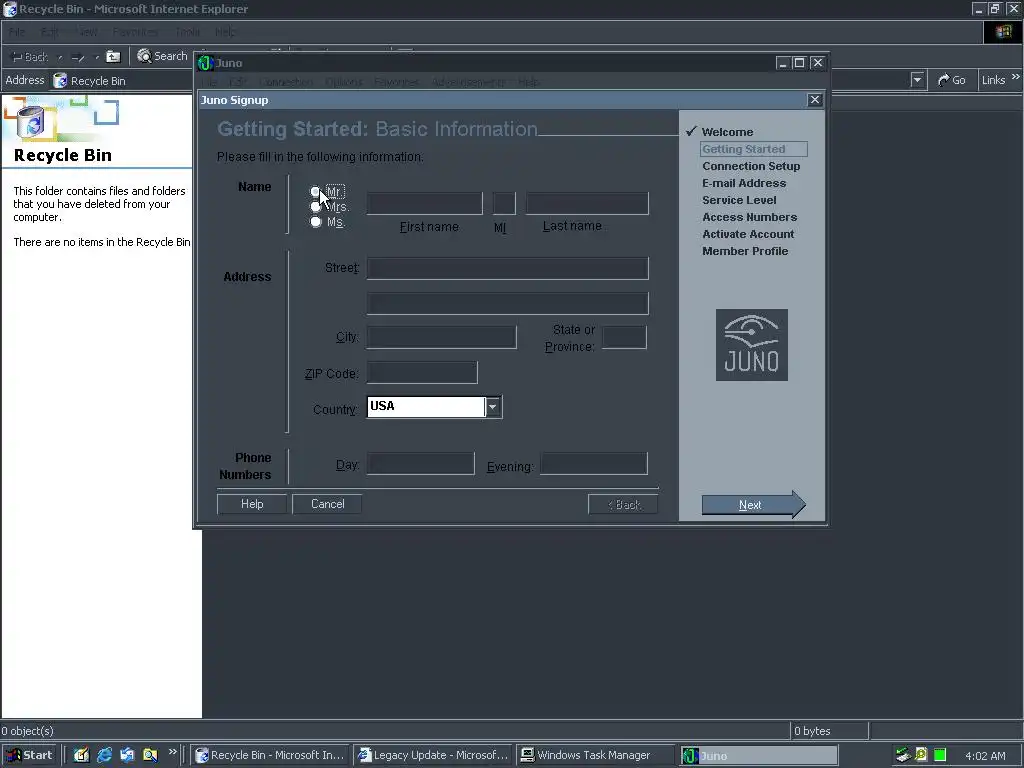
Task: Click the Juno logo image in sidebar
Action: (752, 345)
